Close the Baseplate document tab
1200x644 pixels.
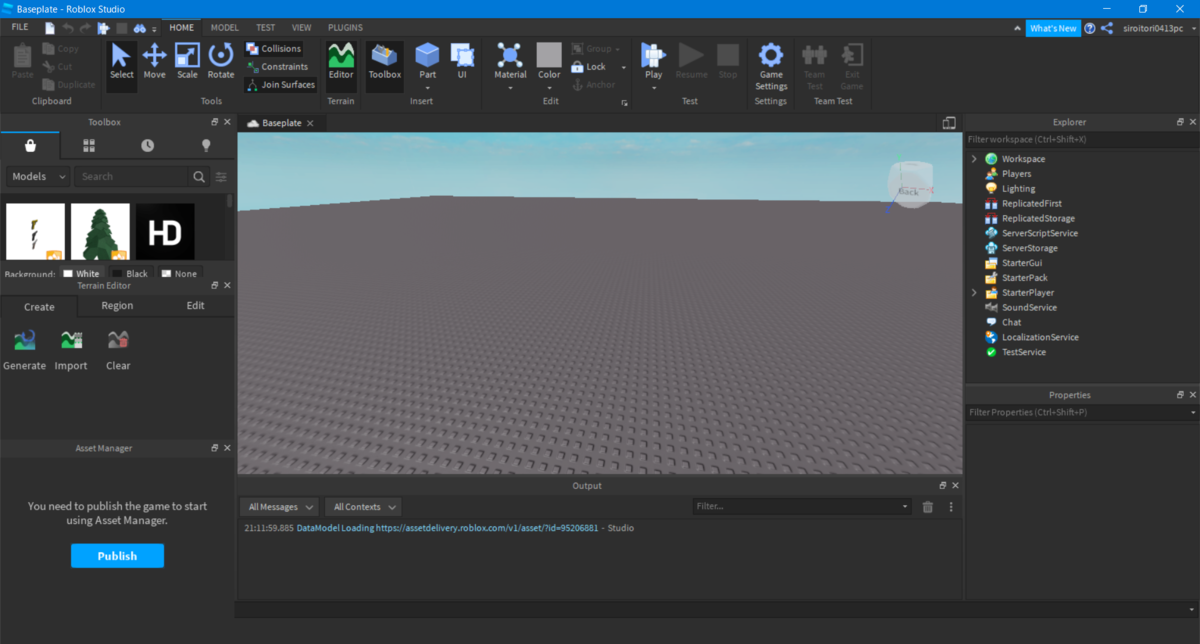point(310,123)
